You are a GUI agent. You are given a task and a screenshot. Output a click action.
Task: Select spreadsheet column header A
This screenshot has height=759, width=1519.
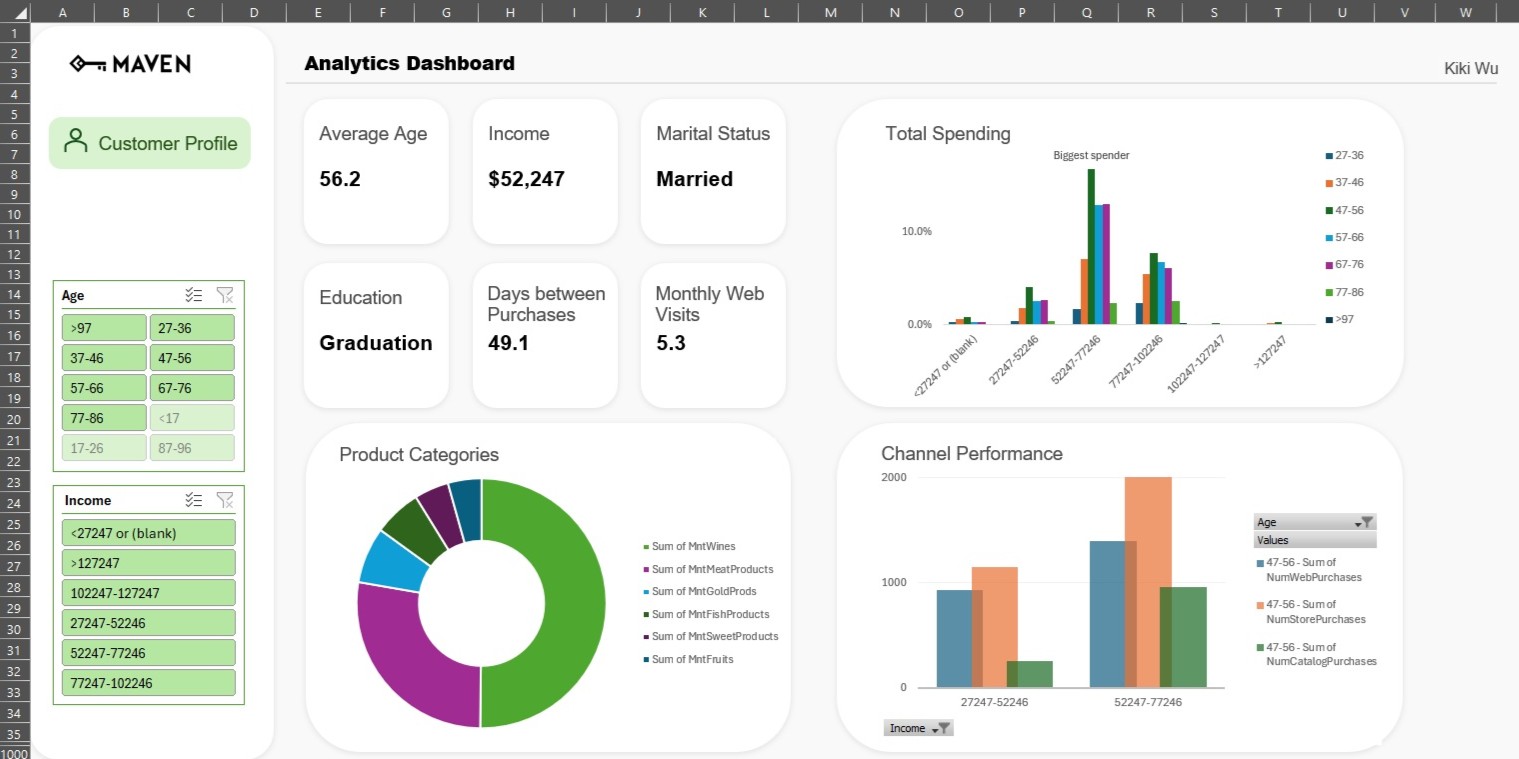[62, 12]
